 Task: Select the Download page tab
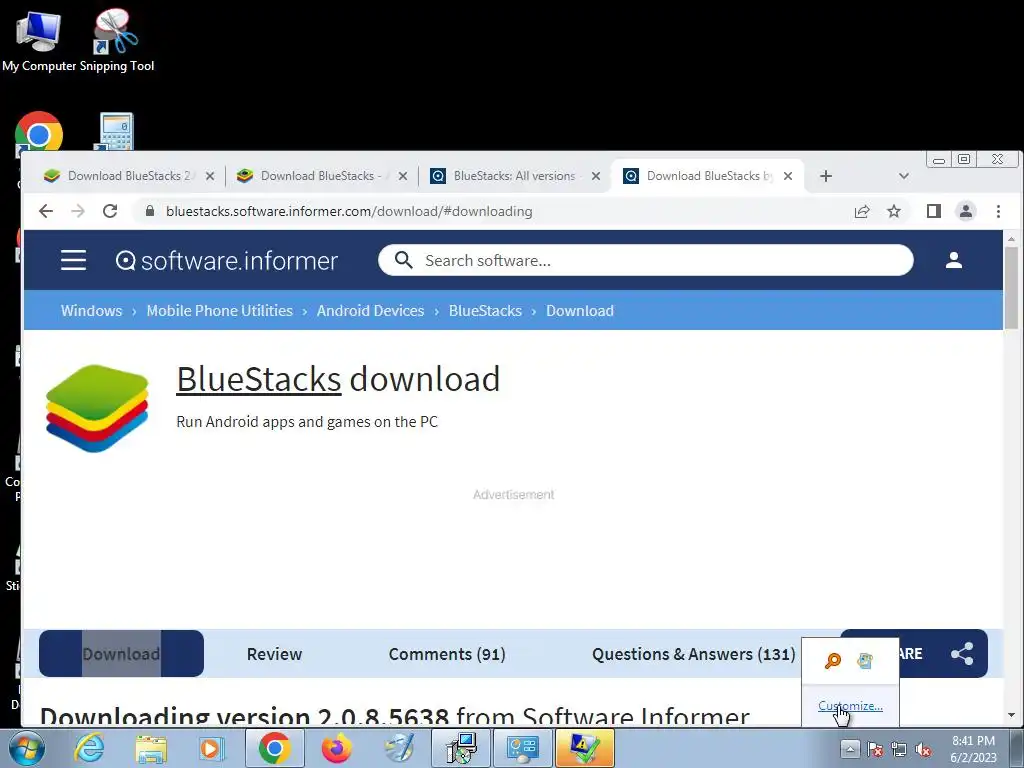(121, 654)
